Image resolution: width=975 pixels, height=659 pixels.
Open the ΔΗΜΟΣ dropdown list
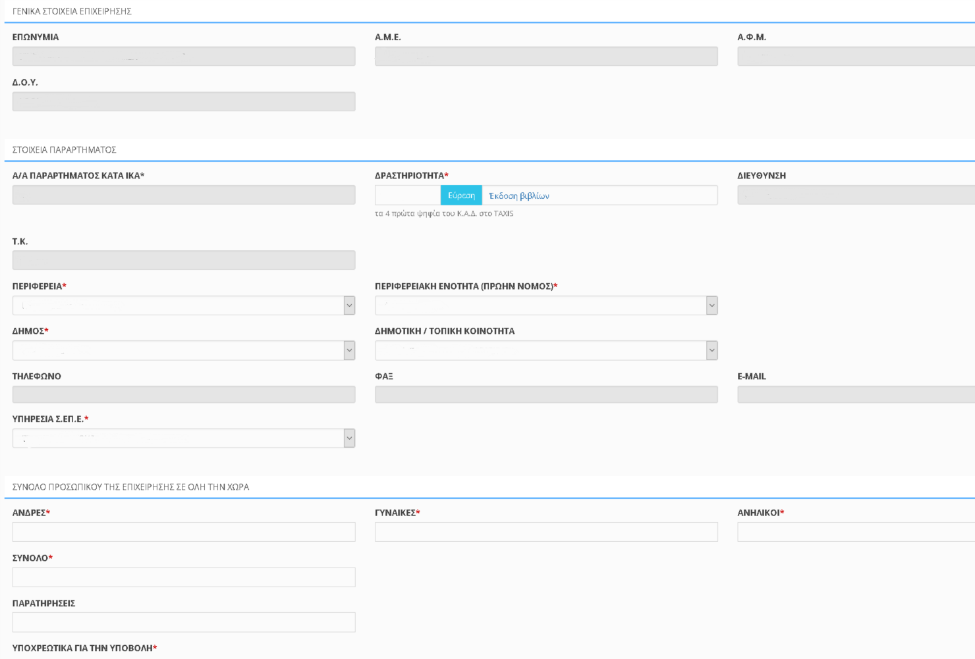183,350
